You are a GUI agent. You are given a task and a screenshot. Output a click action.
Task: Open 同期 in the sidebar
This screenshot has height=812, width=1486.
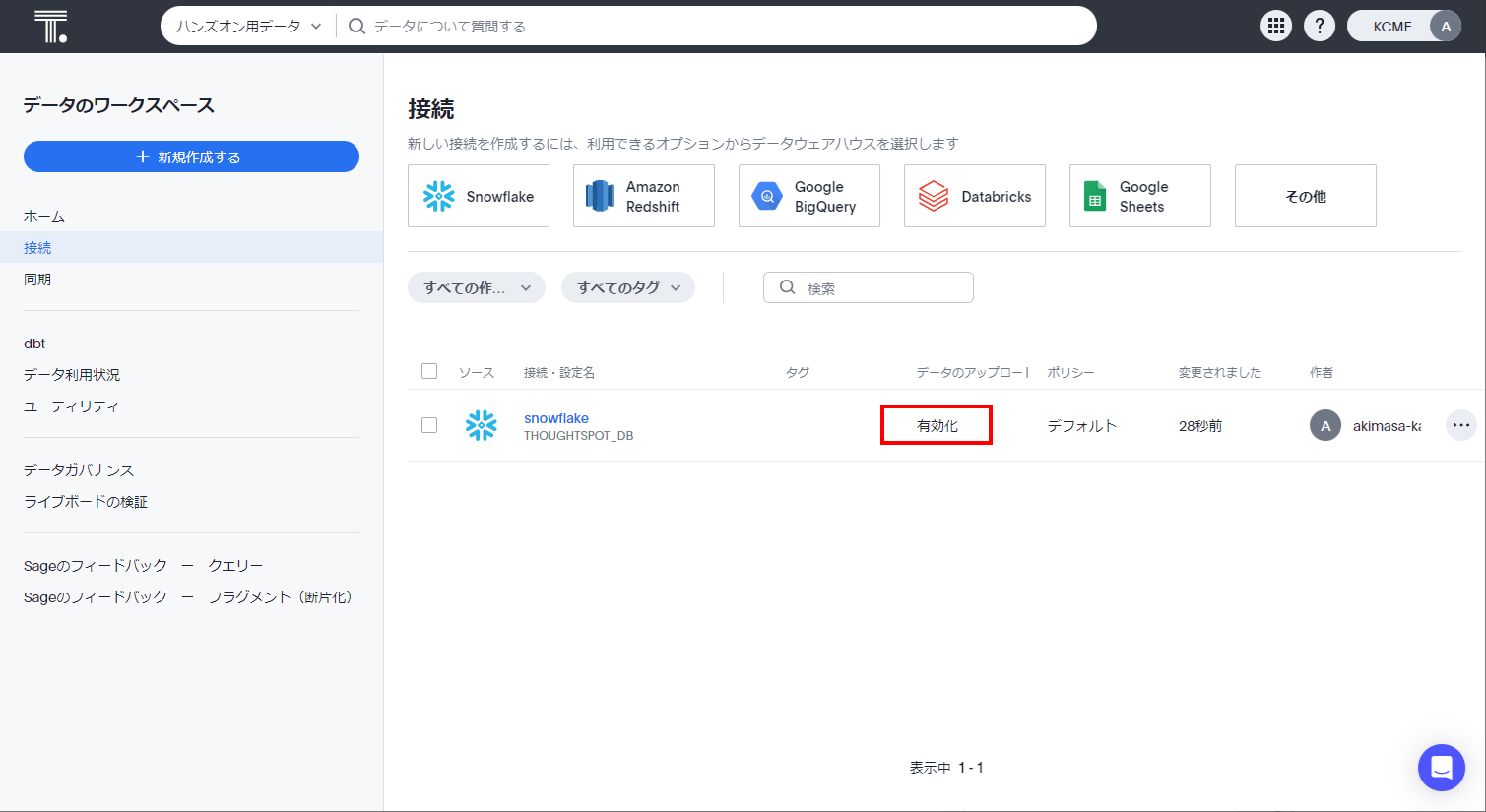(x=37, y=280)
